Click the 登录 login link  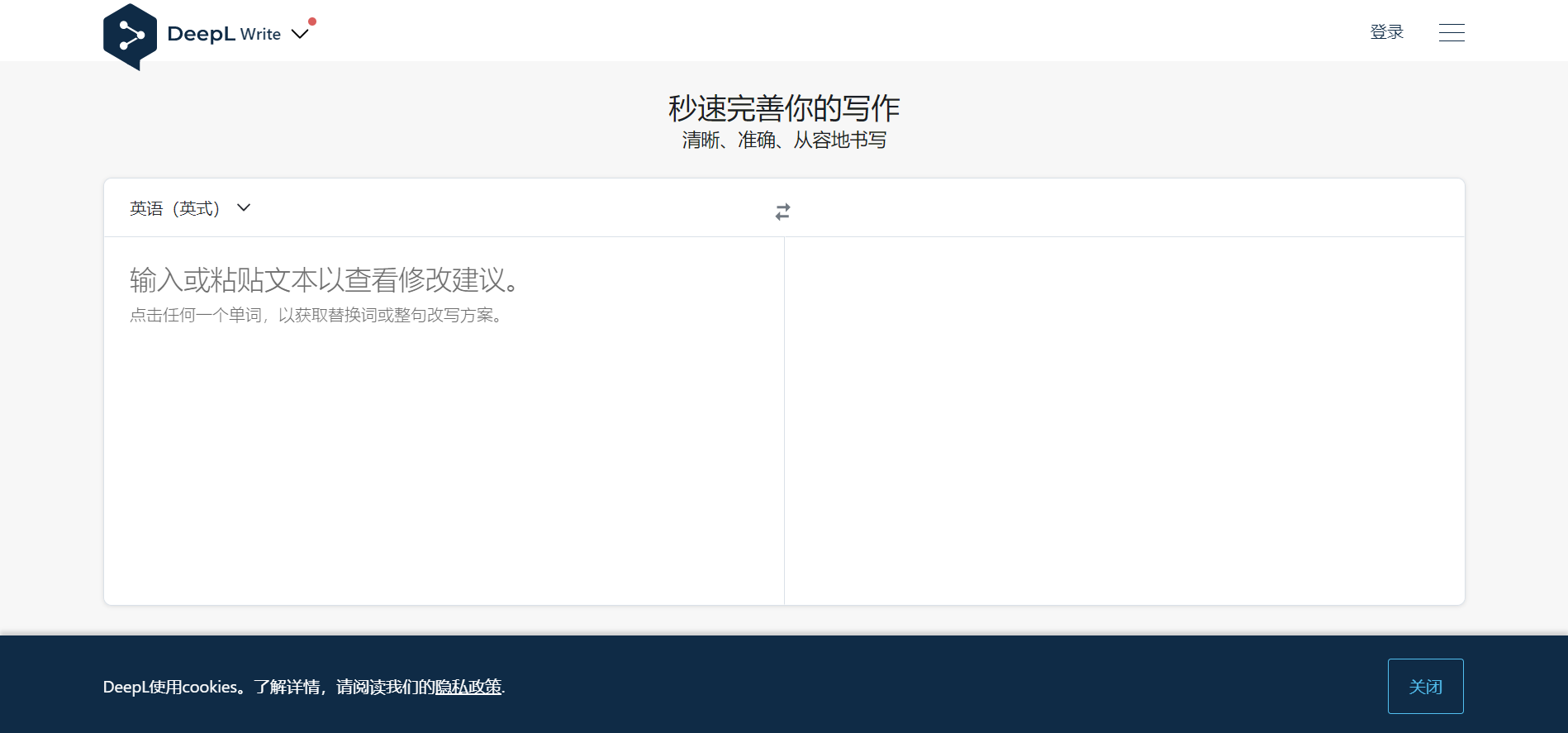[1386, 32]
